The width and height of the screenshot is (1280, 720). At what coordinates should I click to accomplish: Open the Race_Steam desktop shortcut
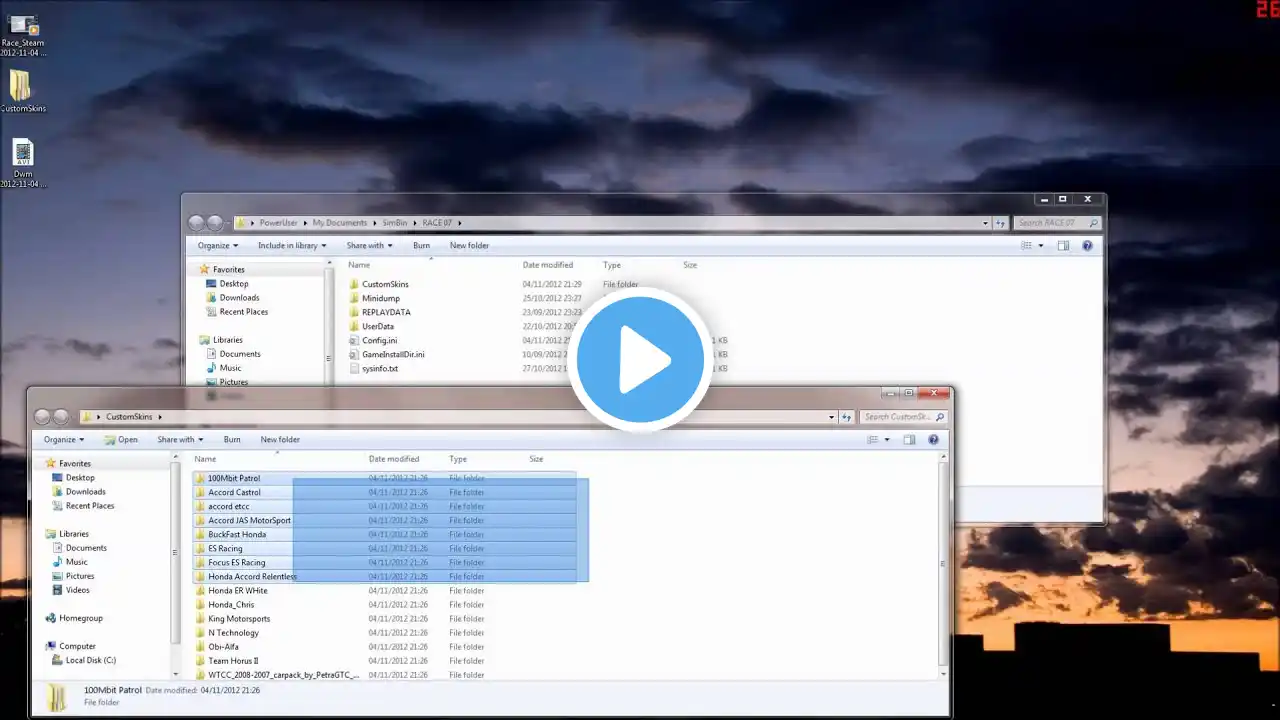(x=22, y=33)
